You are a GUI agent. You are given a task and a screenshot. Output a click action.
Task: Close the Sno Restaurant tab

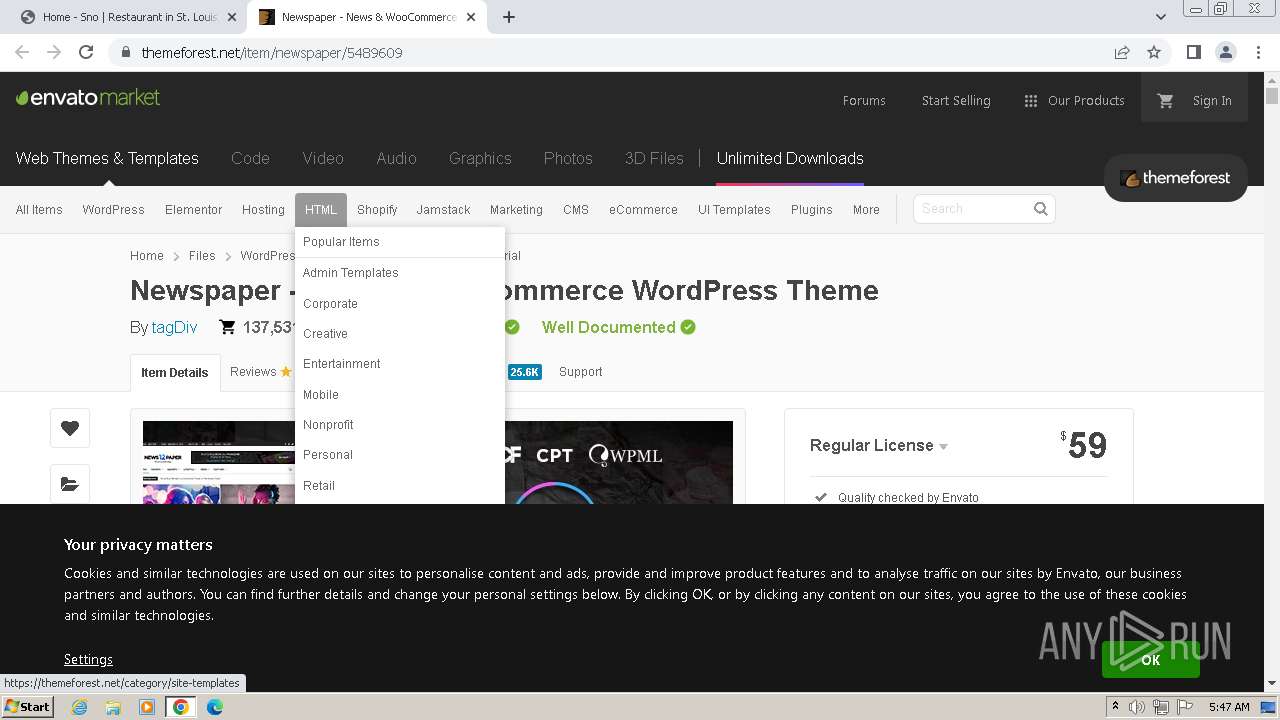231,17
